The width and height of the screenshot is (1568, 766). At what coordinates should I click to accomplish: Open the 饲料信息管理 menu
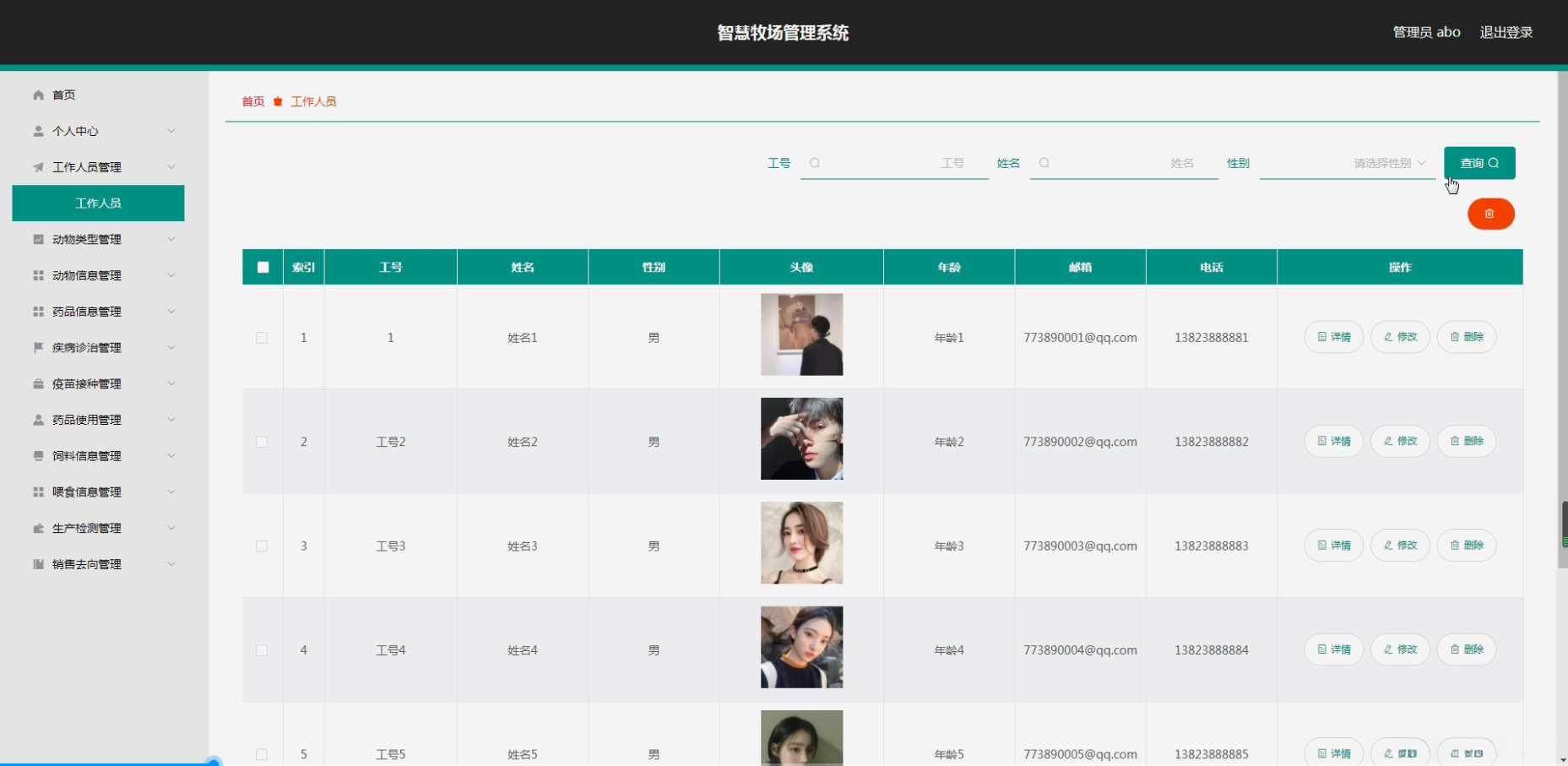pyautogui.click(x=98, y=456)
